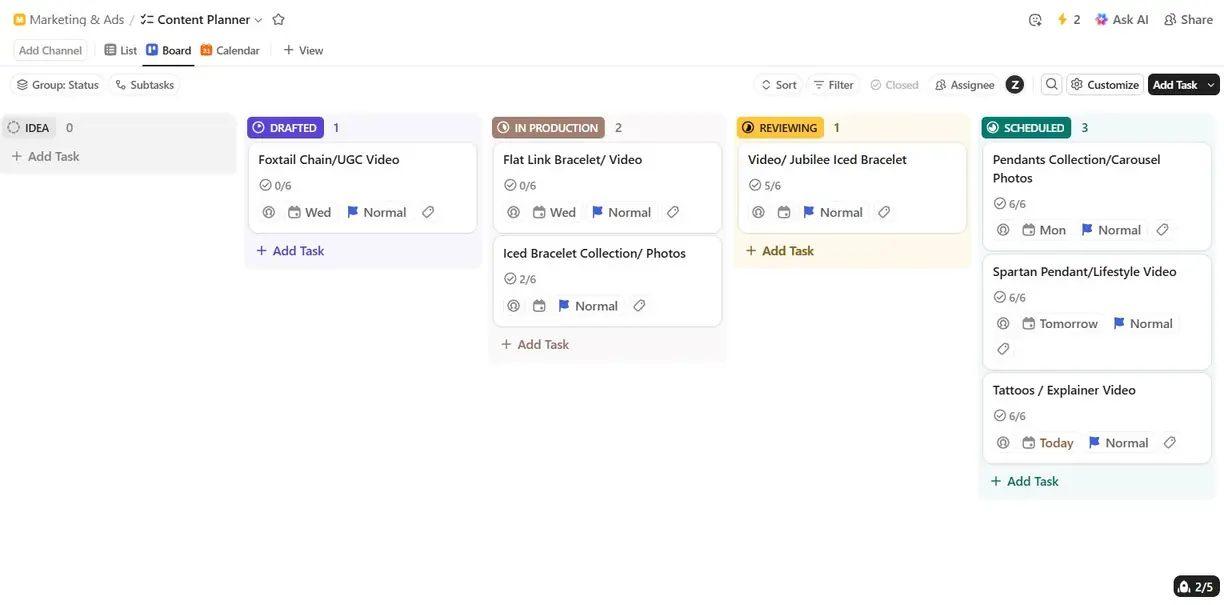Open the Assignee filter dropdown
1224x605 pixels.
tap(964, 85)
